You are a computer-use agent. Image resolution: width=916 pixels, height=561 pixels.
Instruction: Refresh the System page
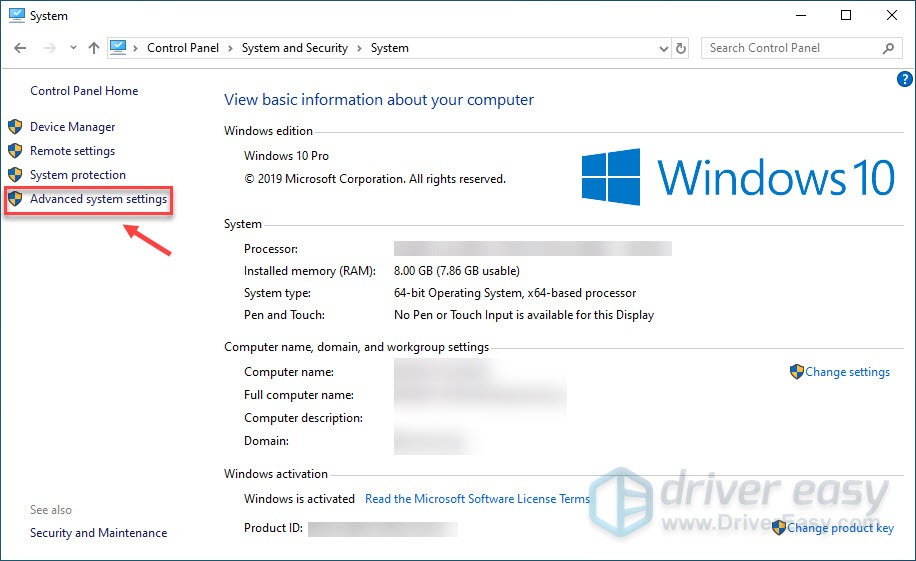click(681, 49)
